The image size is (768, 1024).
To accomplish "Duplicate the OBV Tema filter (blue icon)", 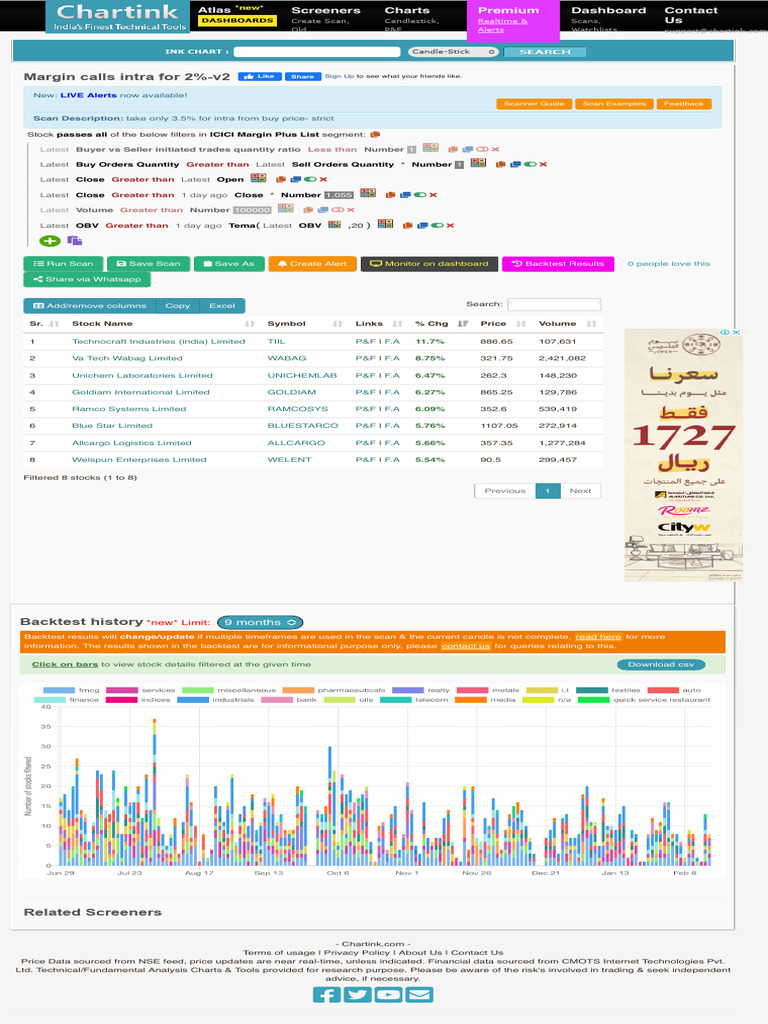I will pos(422,225).
